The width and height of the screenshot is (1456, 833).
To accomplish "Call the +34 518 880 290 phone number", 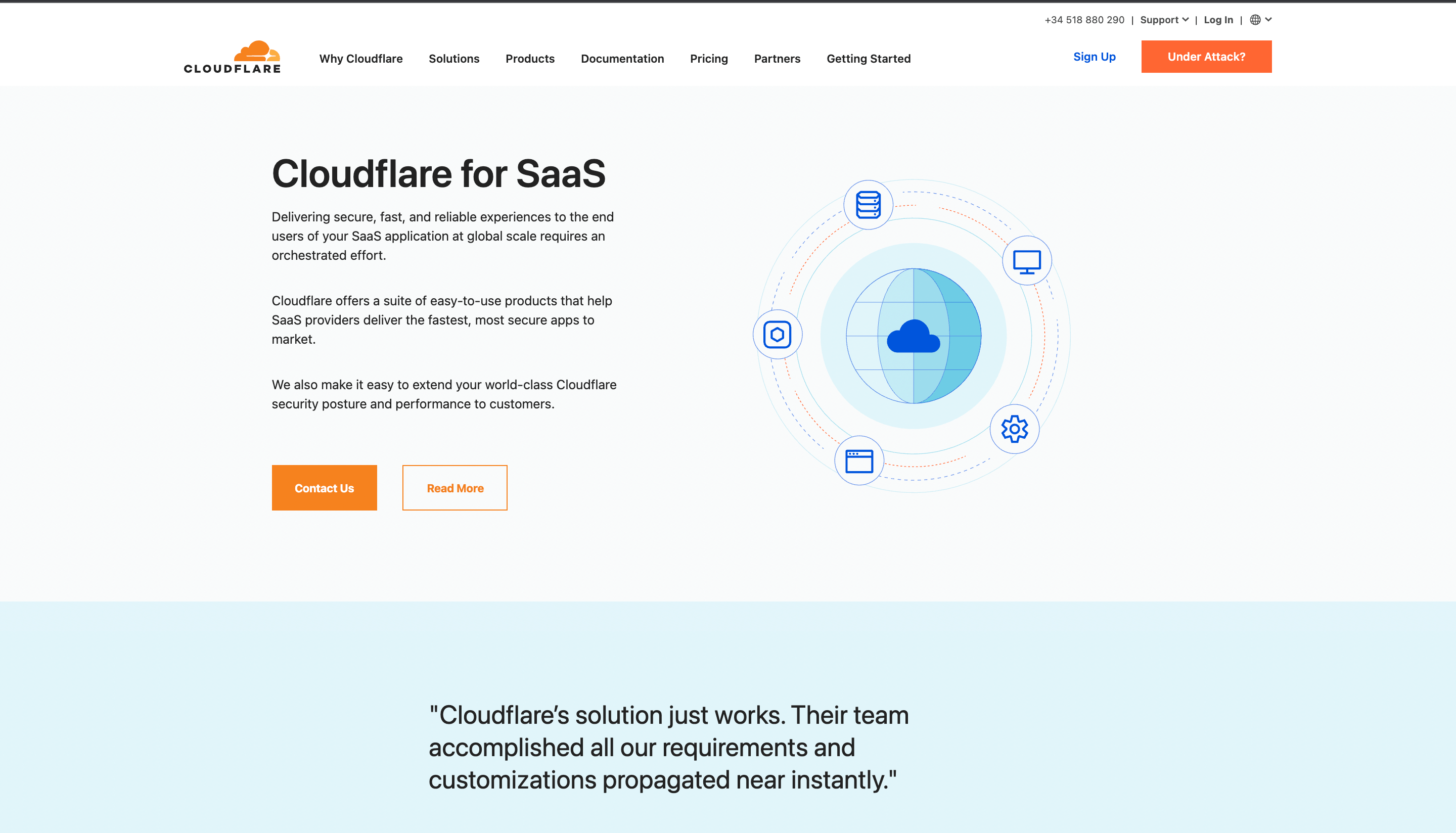I will tap(1084, 19).
